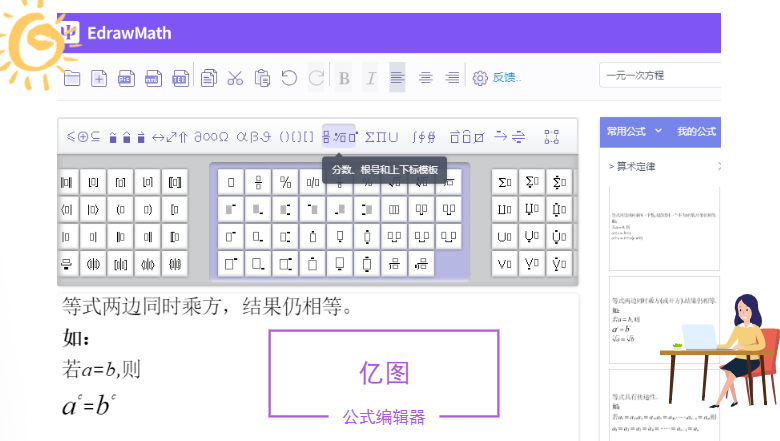Viewport: 780px width, 441px height.
Task: Insert the ceiling brackets template
Action: tap(120, 182)
